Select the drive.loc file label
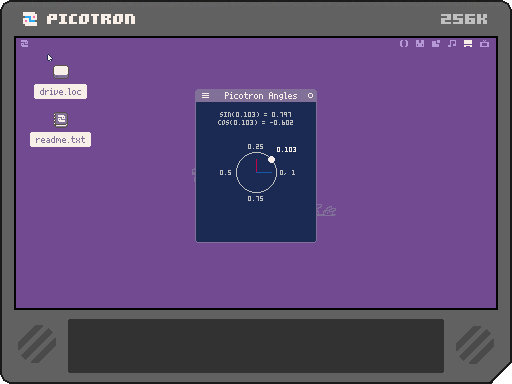 pyautogui.click(x=60, y=92)
